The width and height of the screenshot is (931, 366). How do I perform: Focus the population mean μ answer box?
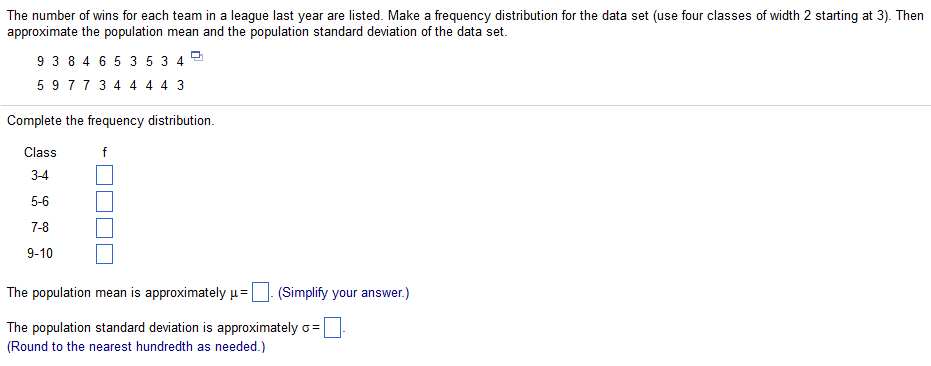tap(260, 293)
